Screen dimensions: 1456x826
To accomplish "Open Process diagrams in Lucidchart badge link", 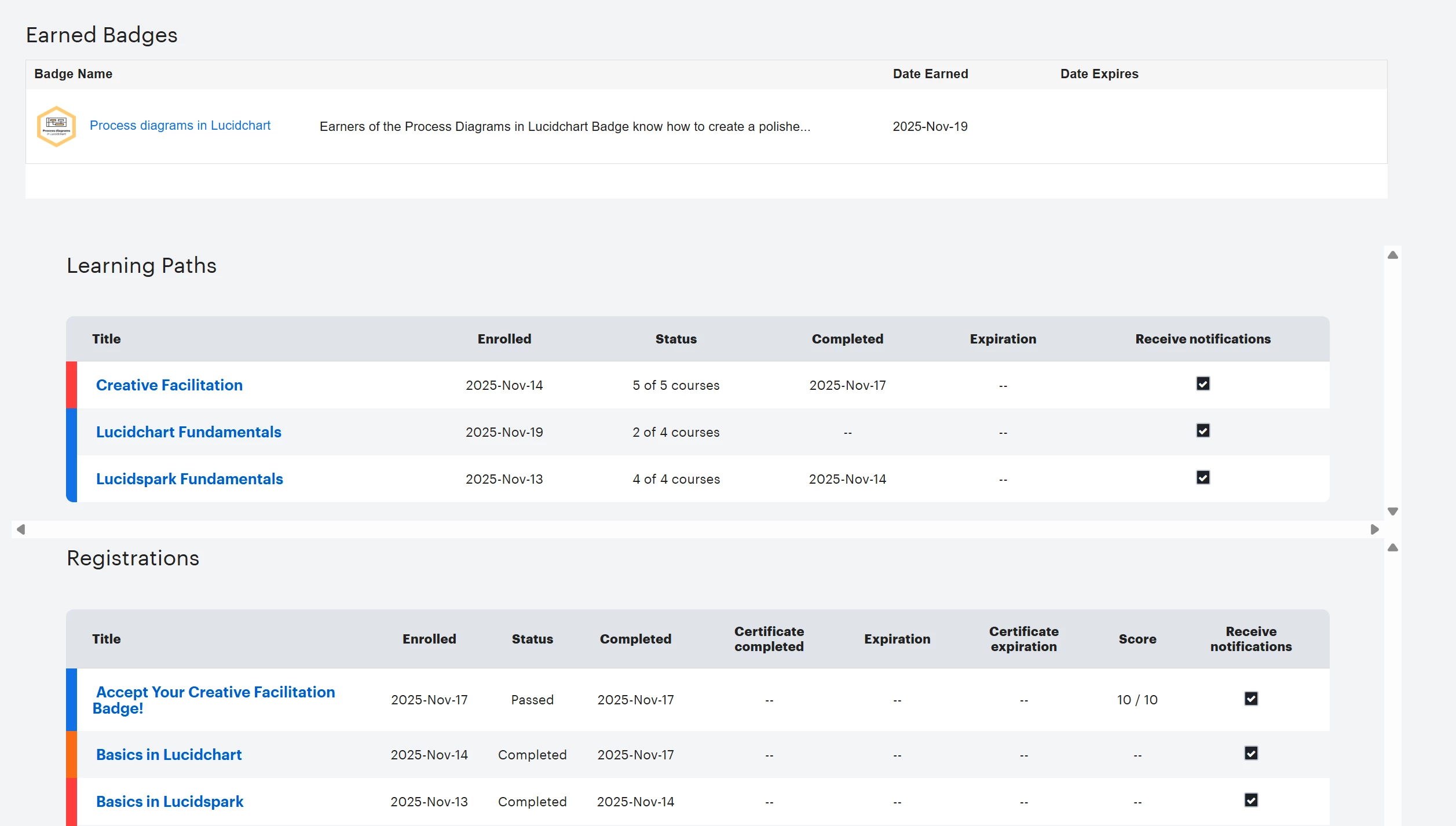I will (180, 126).
